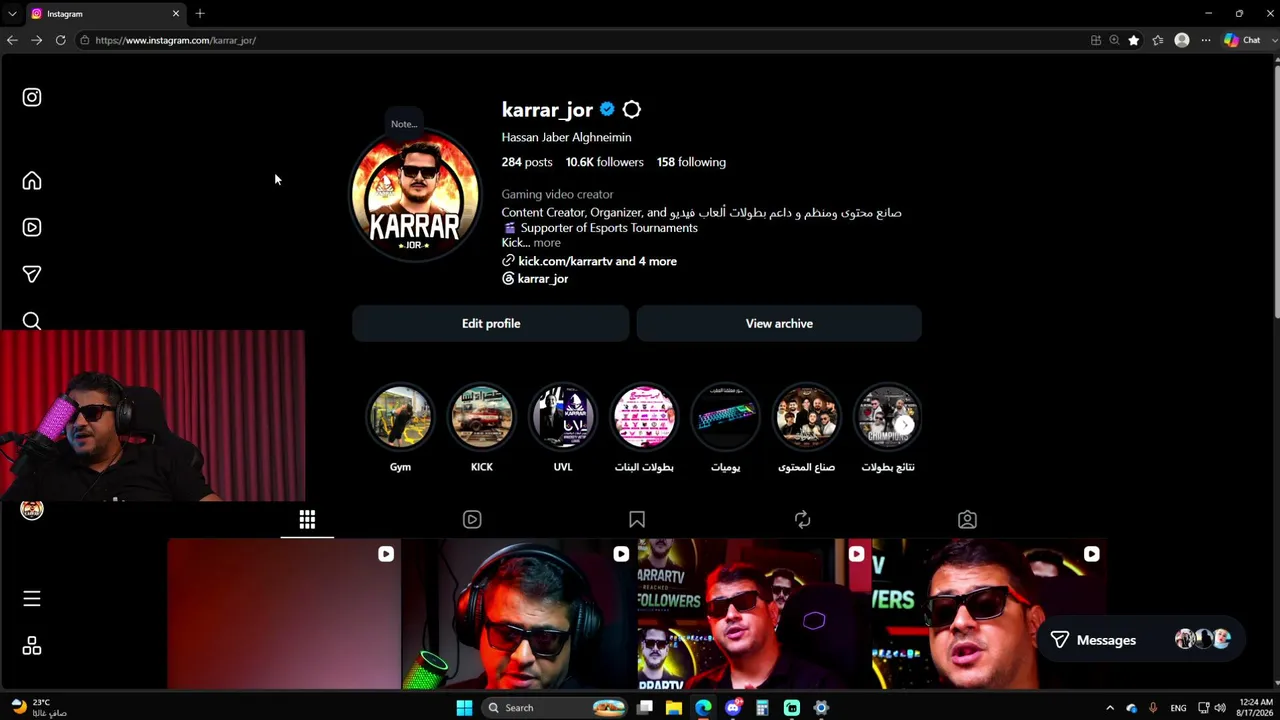
Task: Click the Instagram logo in the sidebar
Action: coord(32,97)
